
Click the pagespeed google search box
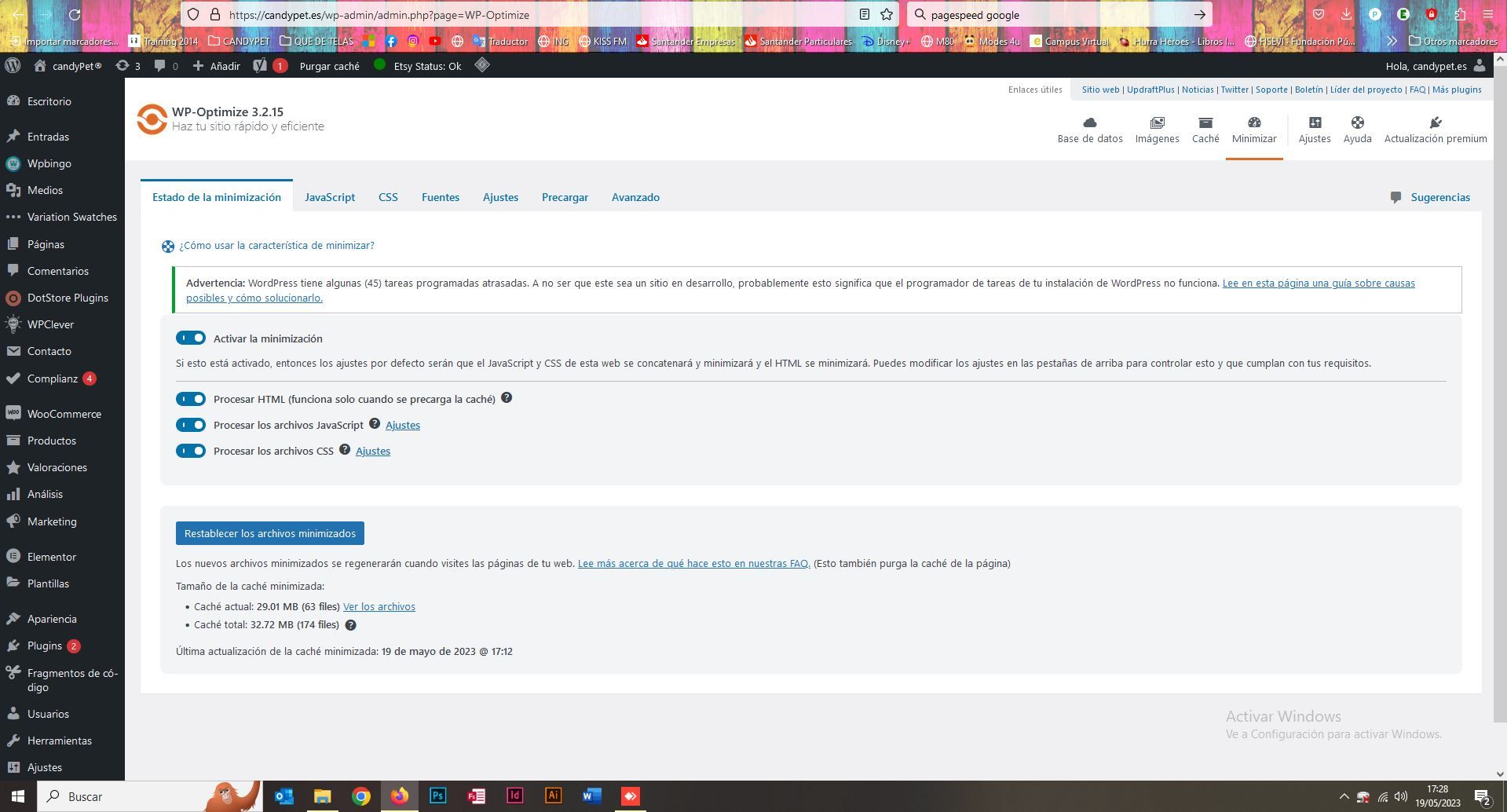coord(1060,14)
